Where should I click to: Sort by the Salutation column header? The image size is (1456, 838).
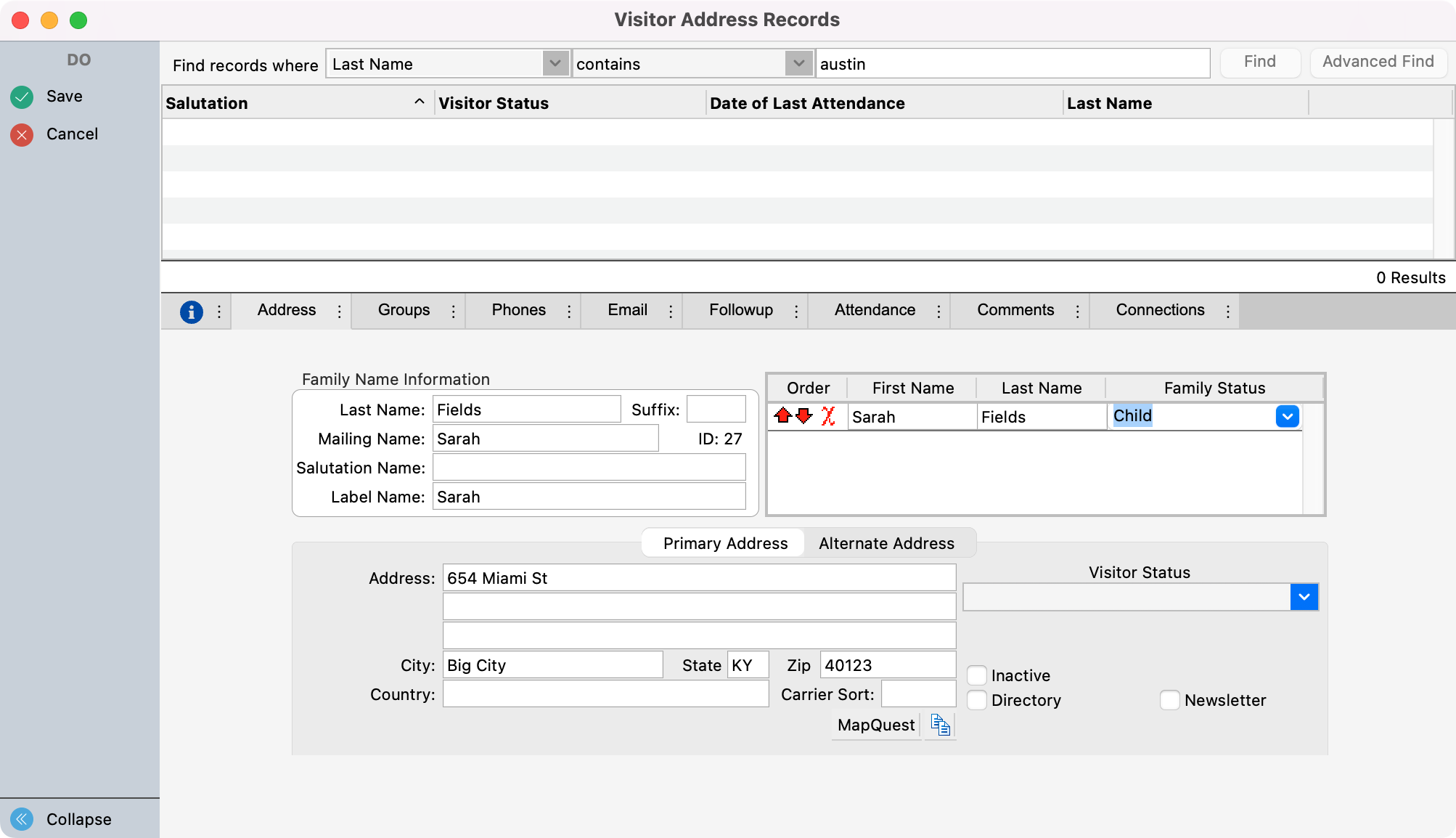[206, 102]
